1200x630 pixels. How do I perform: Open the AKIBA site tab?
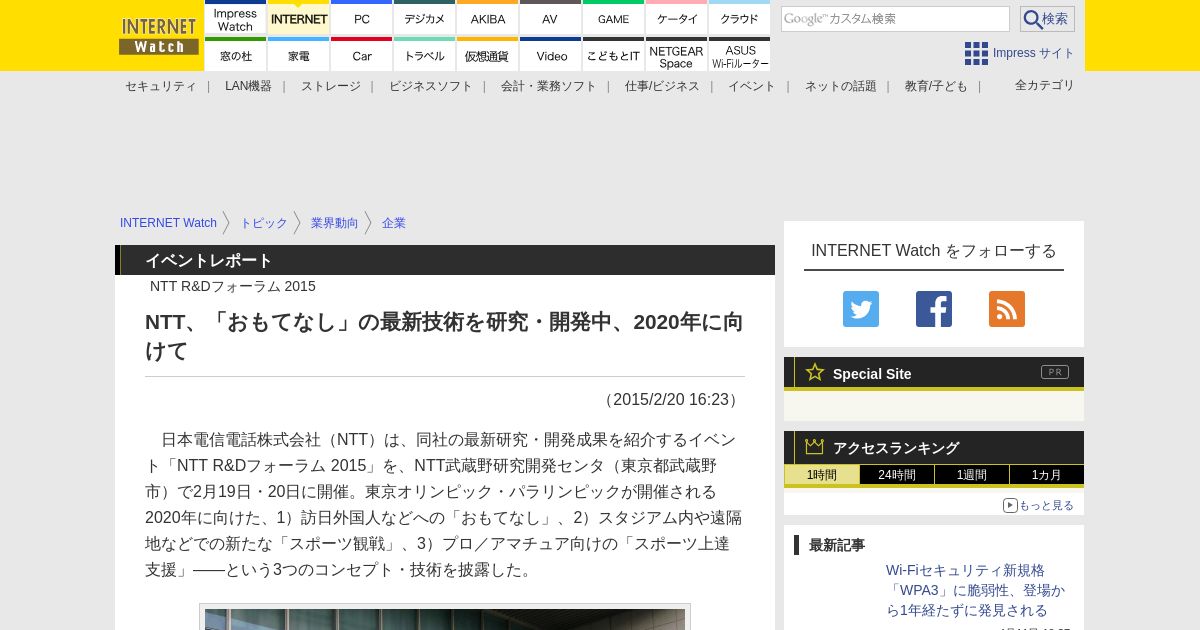click(x=488, y=19)
